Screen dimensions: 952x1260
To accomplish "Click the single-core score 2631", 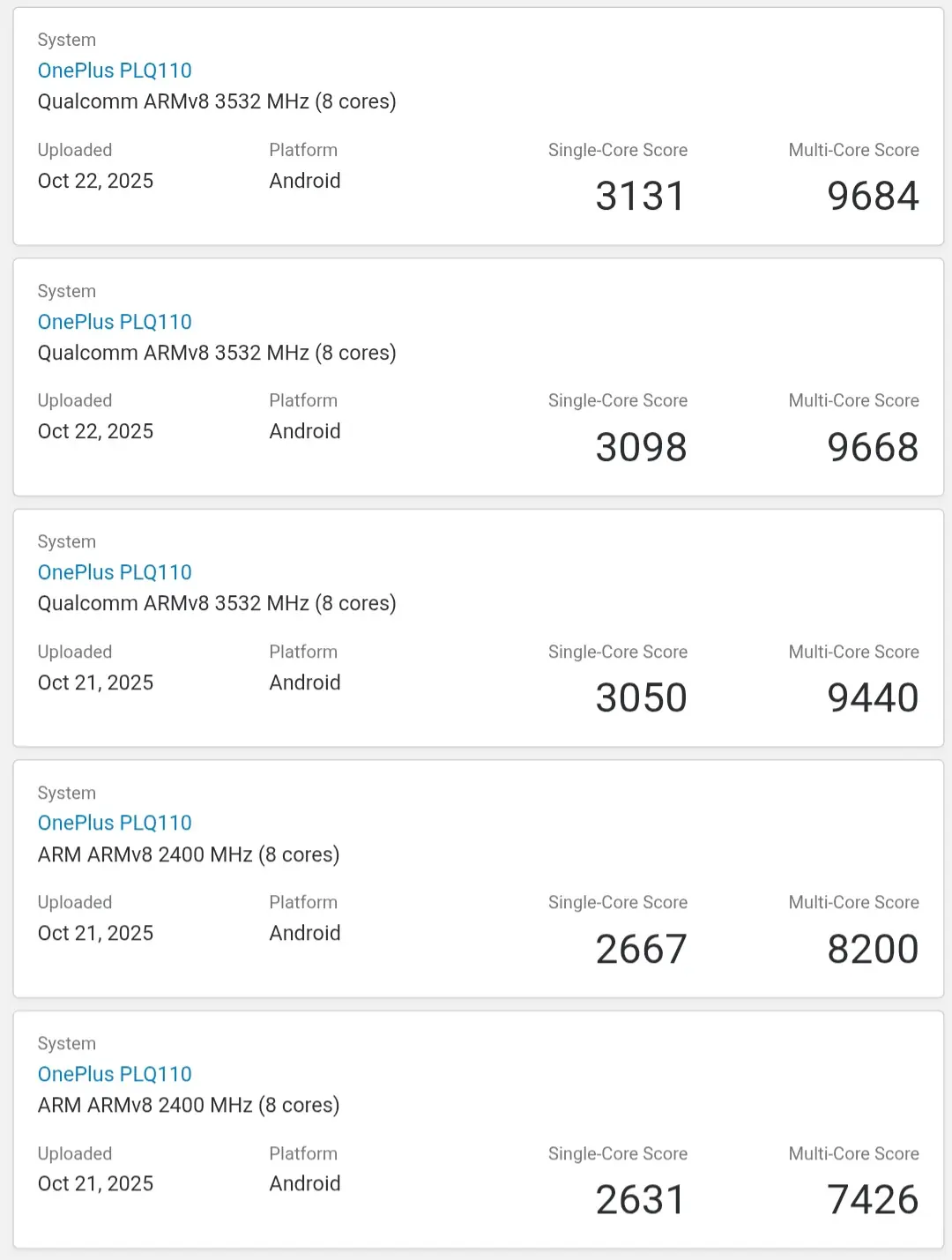I will [640, 1199].
